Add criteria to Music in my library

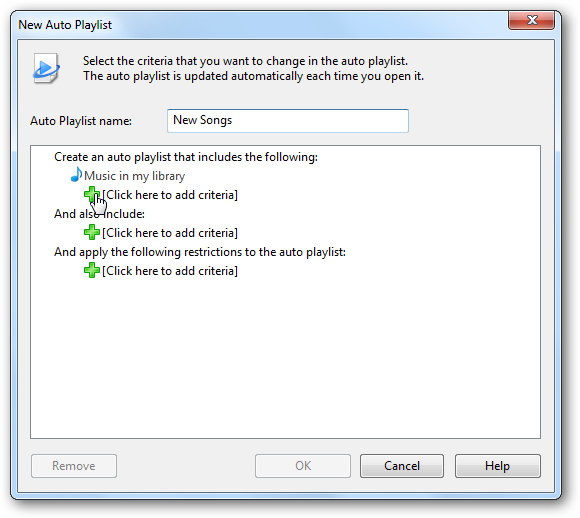point(170,195)
